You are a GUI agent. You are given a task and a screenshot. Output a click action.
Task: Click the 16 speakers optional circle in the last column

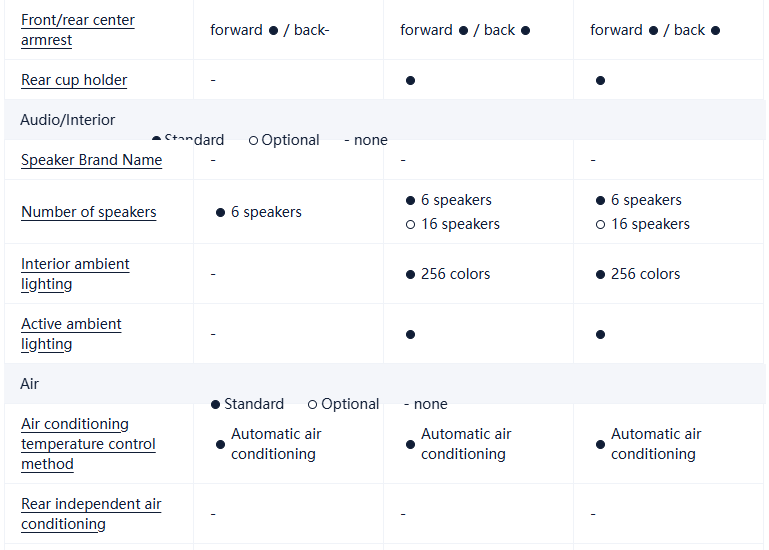[601, 225]
